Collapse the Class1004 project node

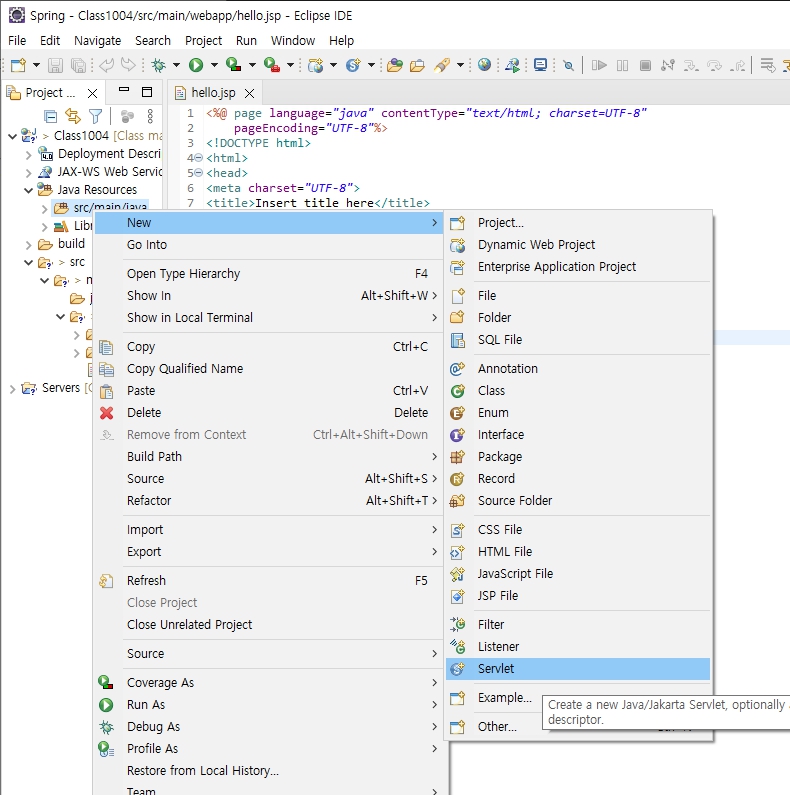click(12, 136)
